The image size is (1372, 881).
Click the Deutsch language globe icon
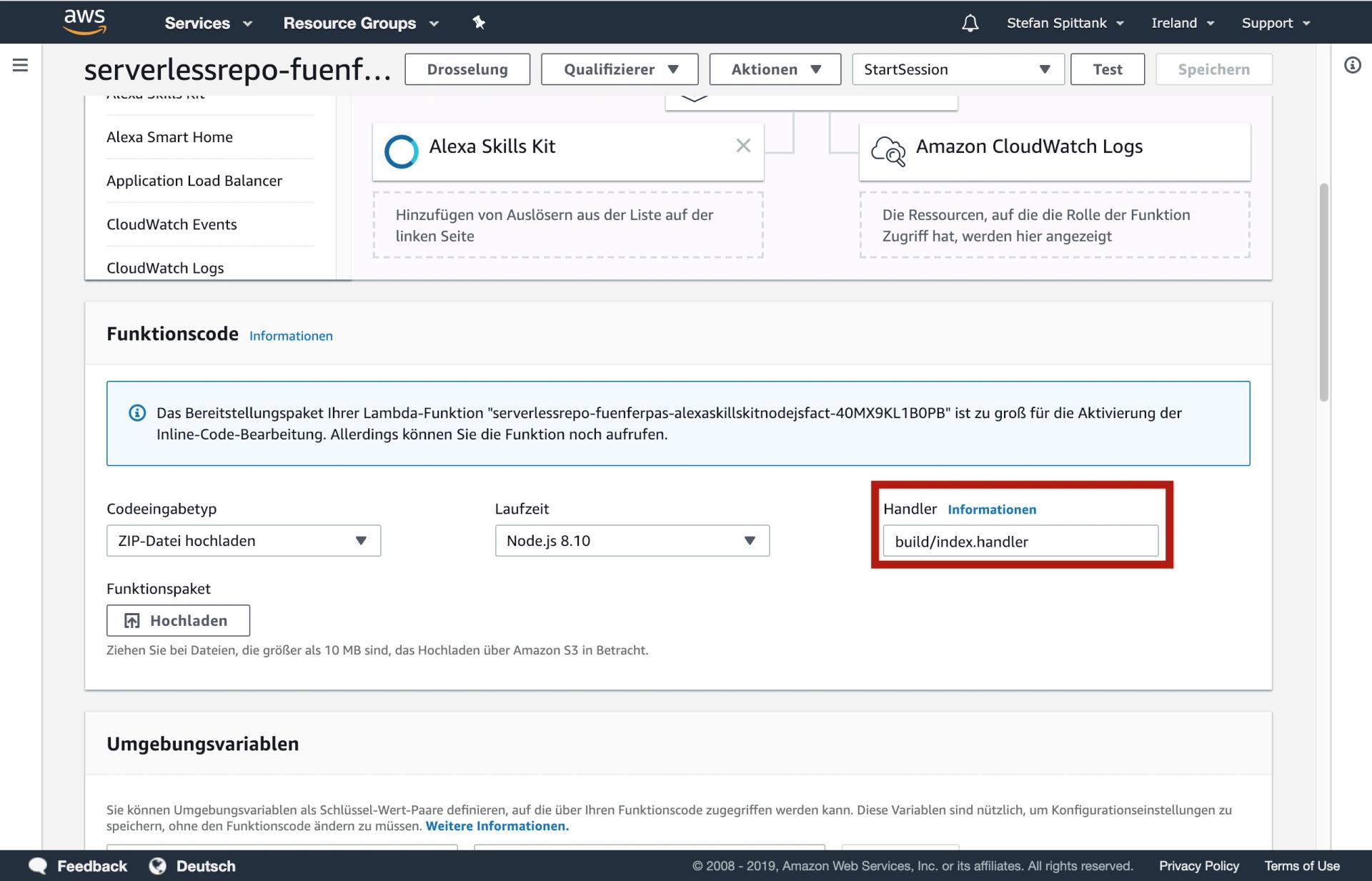158,866
